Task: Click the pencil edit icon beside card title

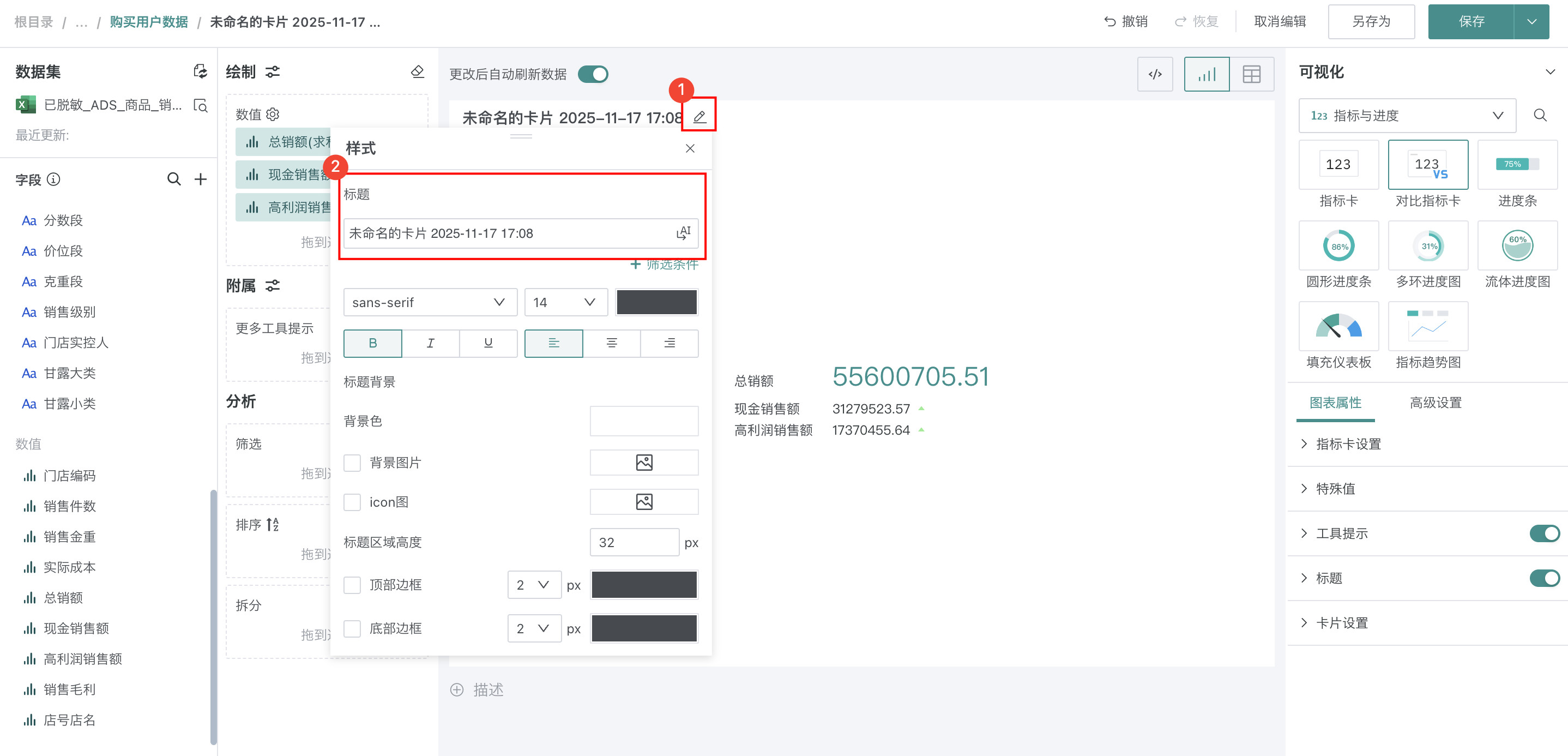Action: tap(699, 116)
